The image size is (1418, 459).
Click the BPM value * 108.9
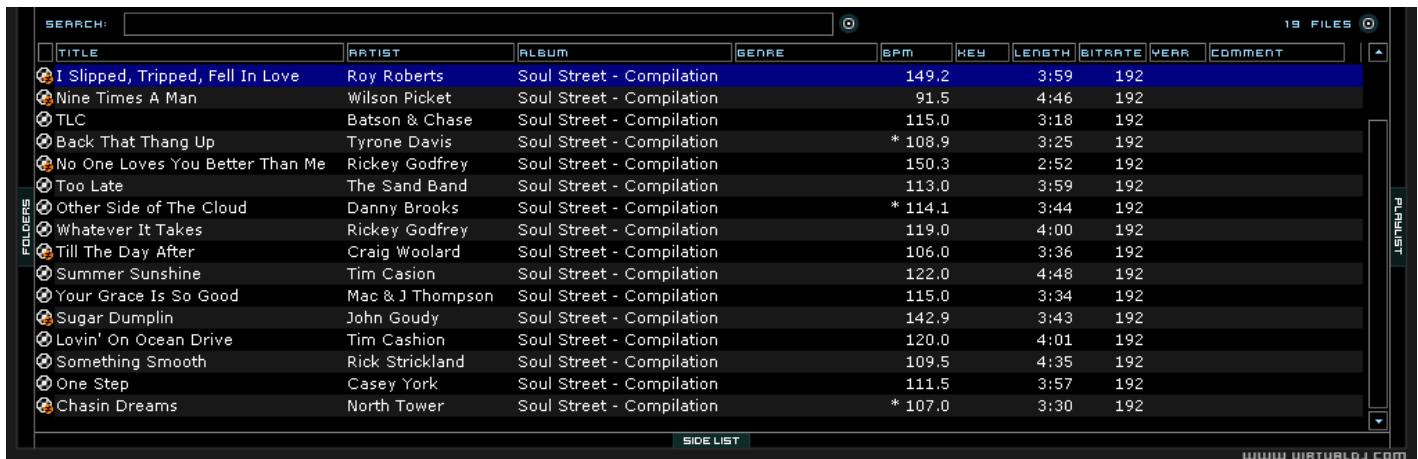[920, 142]
